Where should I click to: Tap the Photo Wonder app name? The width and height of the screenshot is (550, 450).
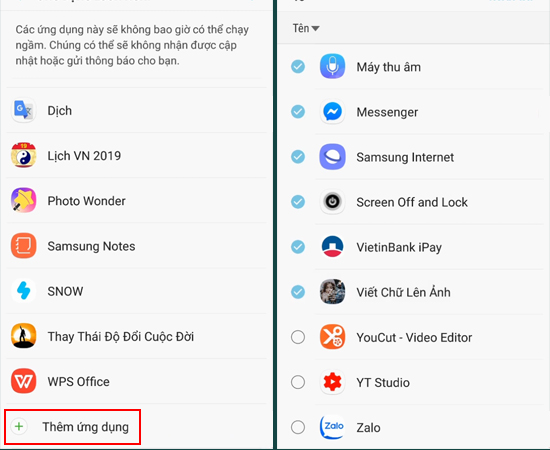coord(87,201)
